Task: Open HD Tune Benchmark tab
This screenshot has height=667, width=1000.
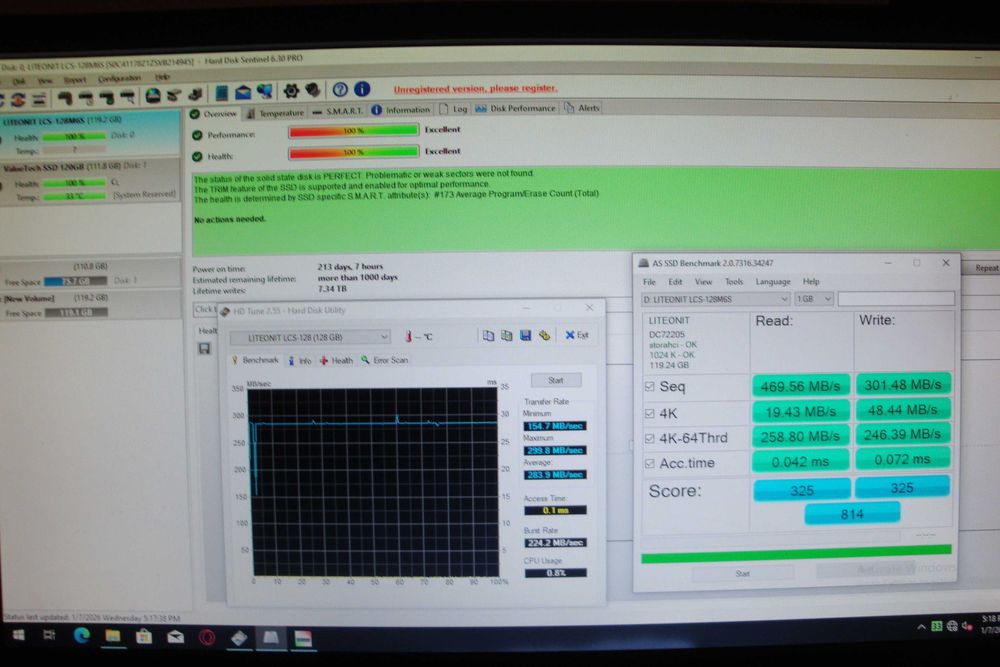Action: click(x=255, y=360)
